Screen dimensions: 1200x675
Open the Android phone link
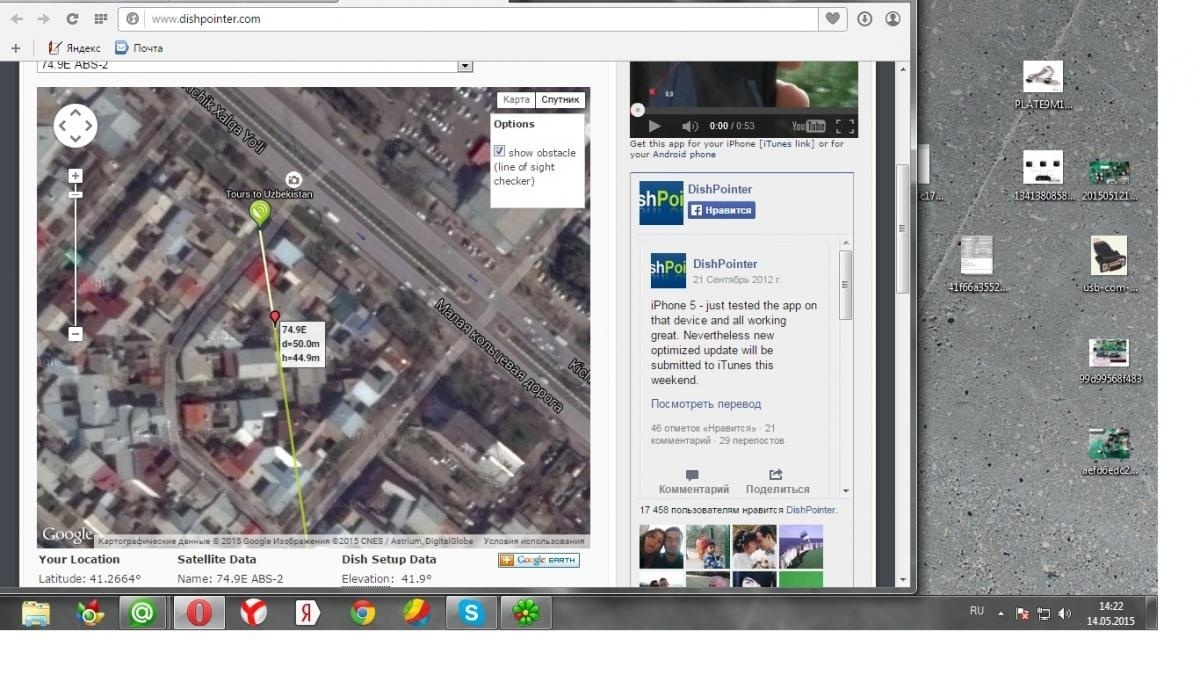684,155
